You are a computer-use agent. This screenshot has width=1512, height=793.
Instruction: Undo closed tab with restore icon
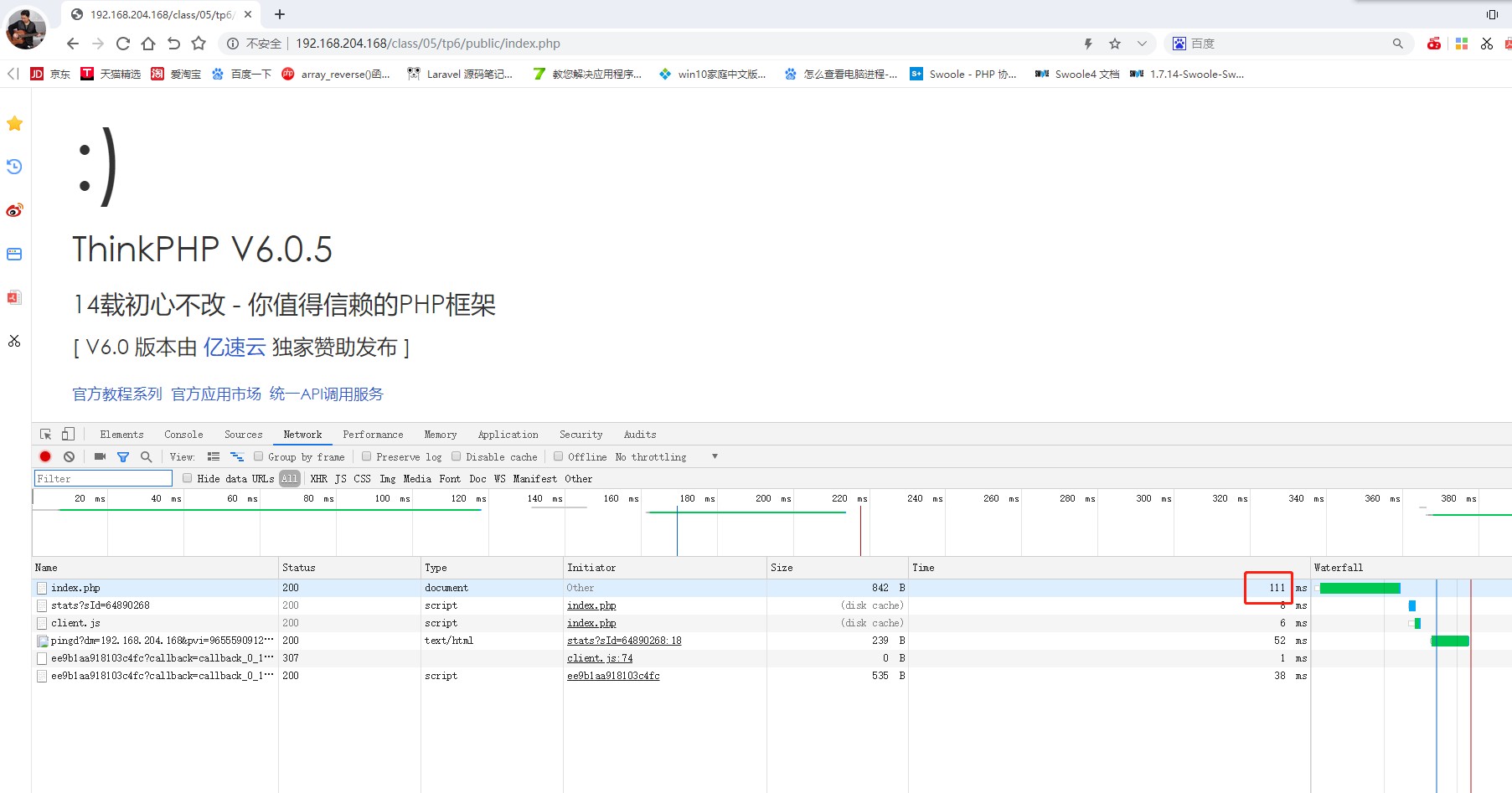click(x=173, y=44)
